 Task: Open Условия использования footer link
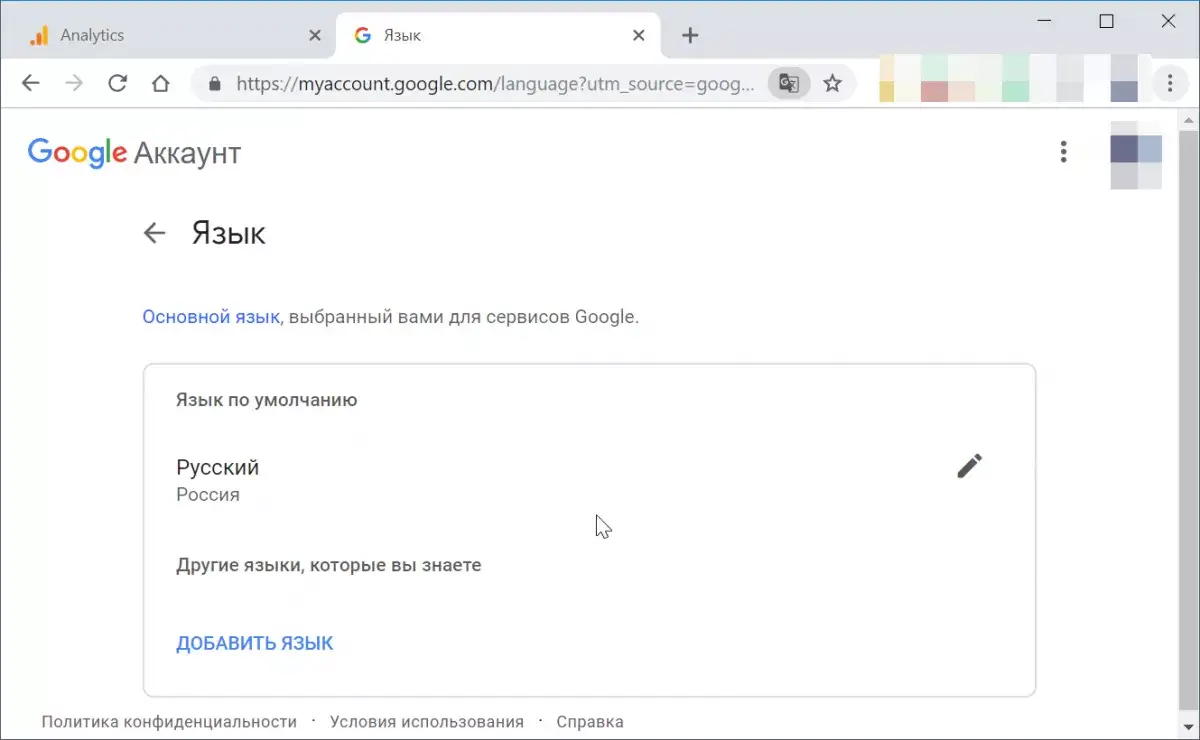tap(427, 721)
